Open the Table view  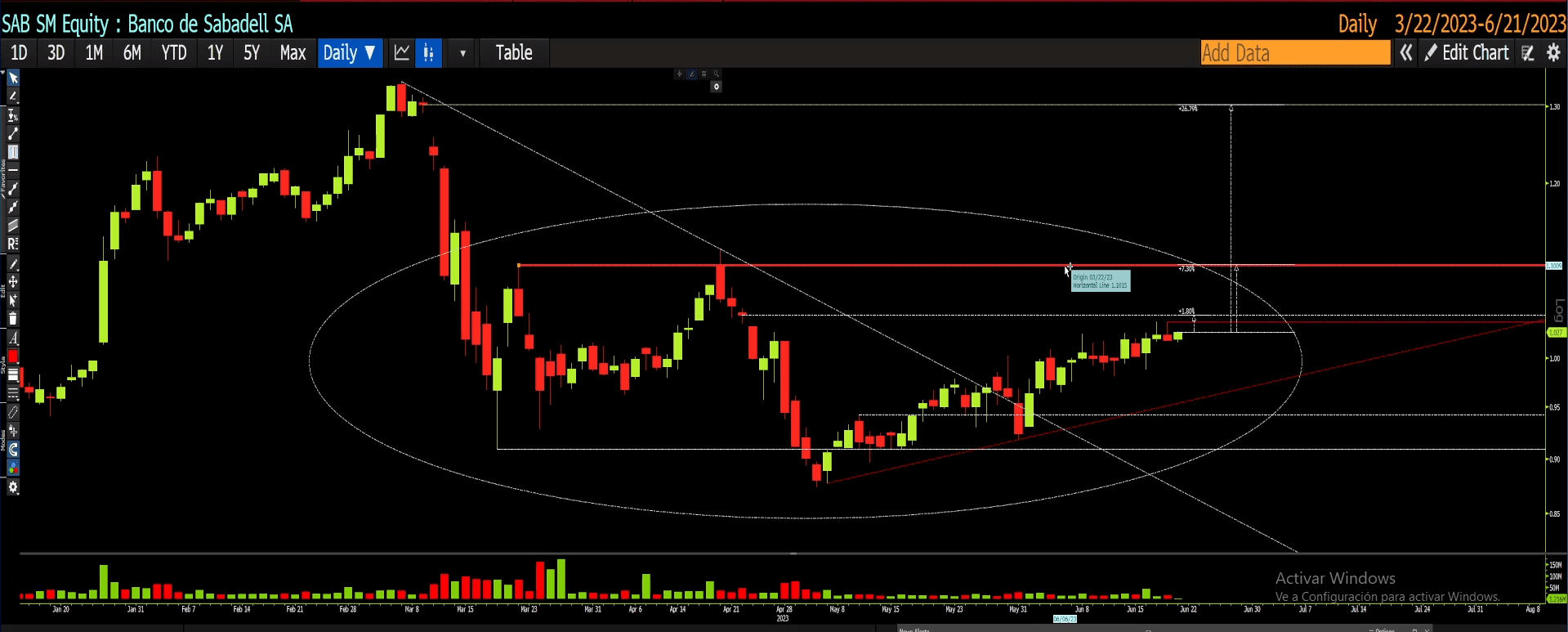point(514,53)
